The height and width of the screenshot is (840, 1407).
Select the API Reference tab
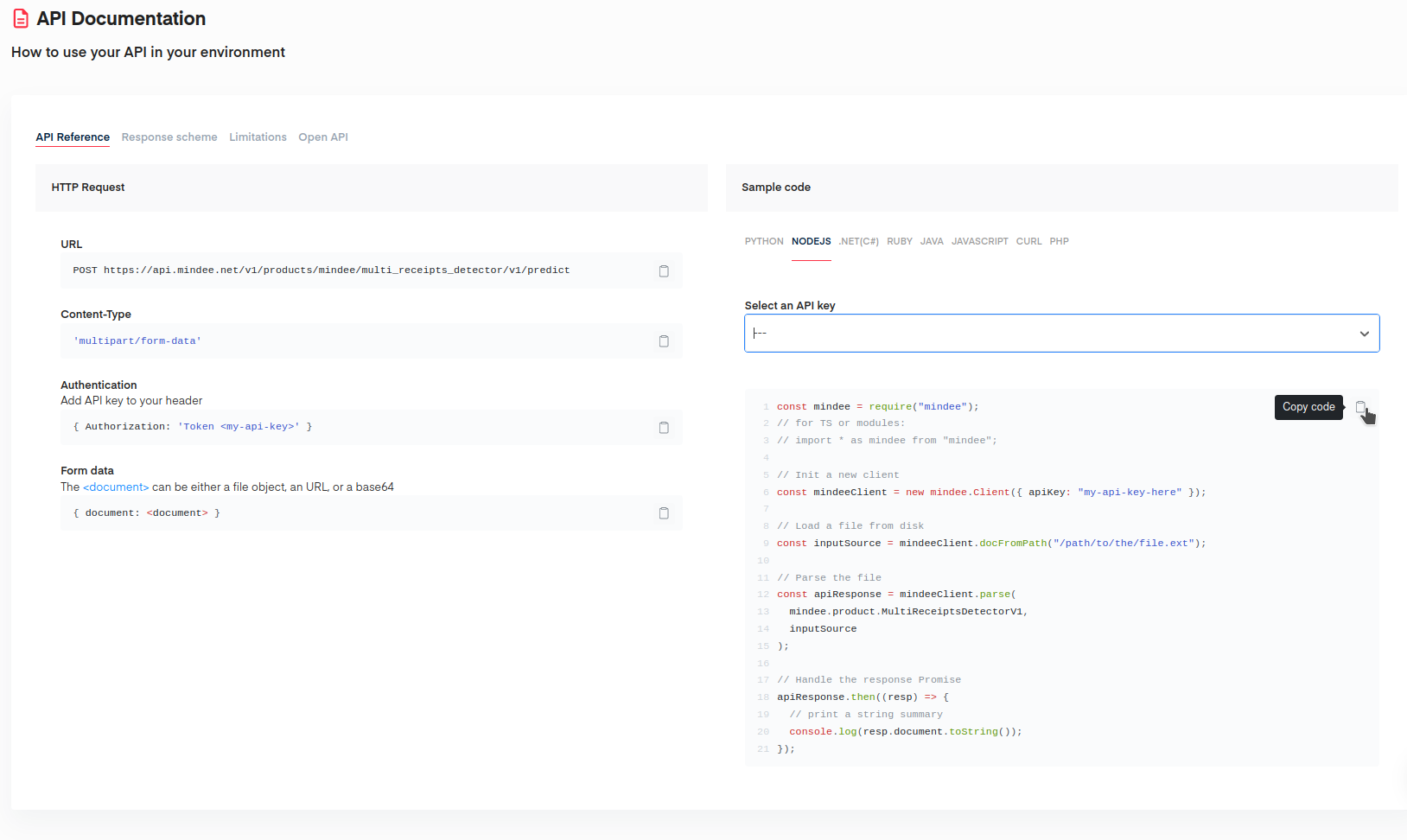click(73, 137)
